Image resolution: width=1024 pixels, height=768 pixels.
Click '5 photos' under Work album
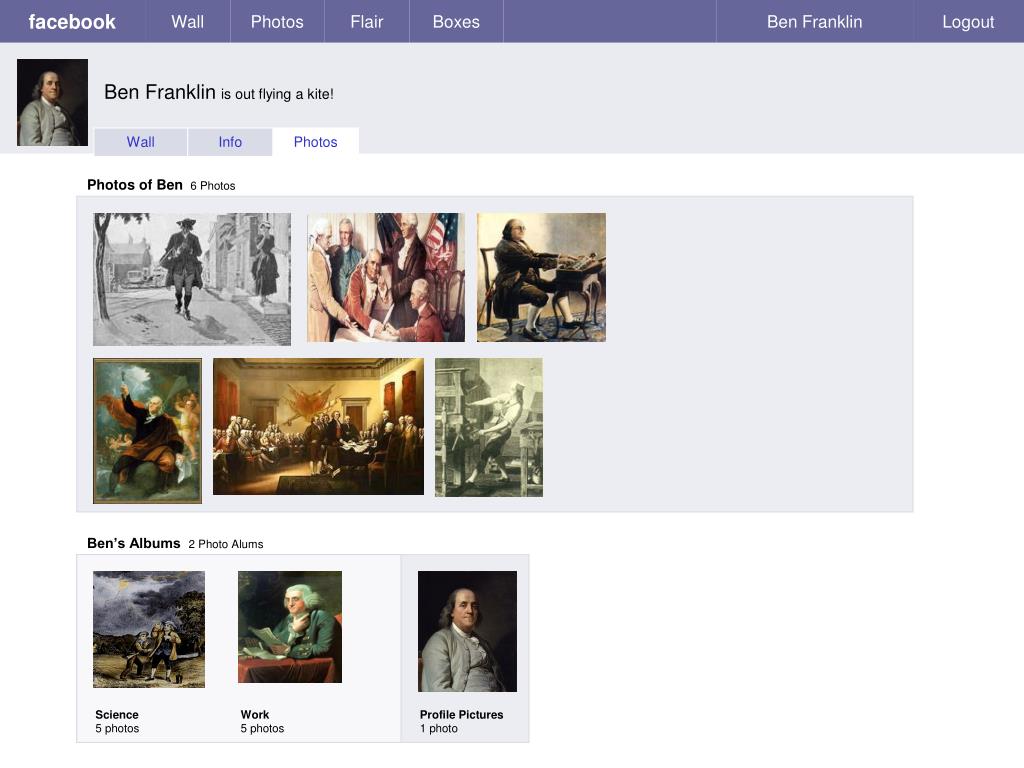262,728
